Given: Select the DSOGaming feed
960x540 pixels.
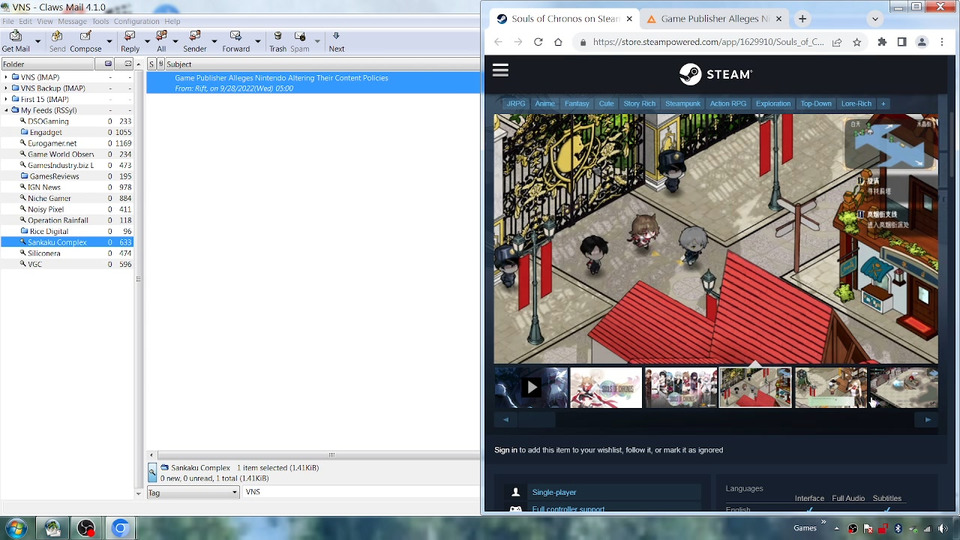Looking at the screenshot, I should pos(48,121).
